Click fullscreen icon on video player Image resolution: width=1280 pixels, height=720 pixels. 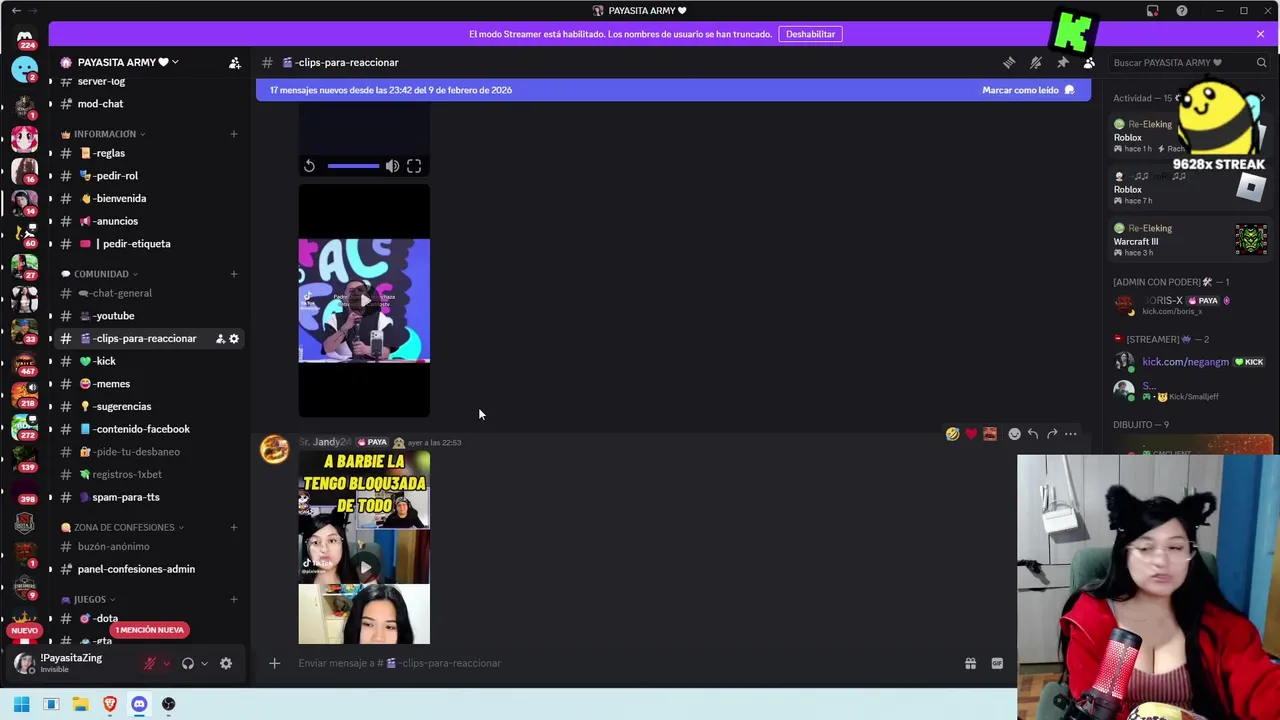pos(414,166)
